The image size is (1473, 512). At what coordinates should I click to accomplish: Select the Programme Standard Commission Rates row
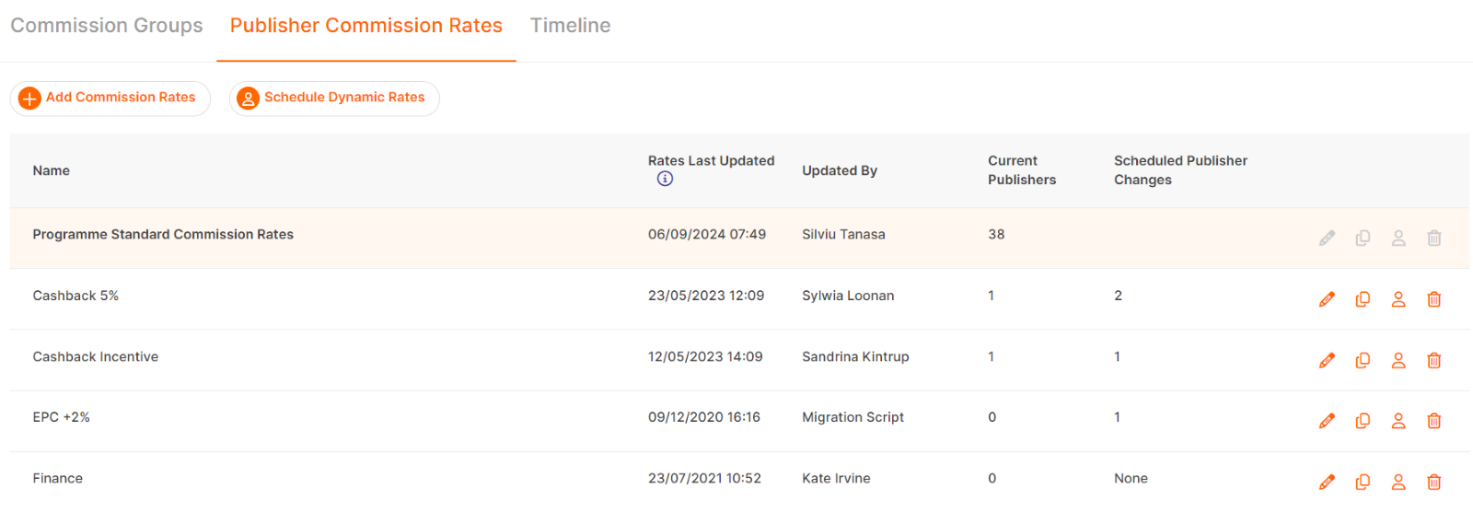point(163,235)
